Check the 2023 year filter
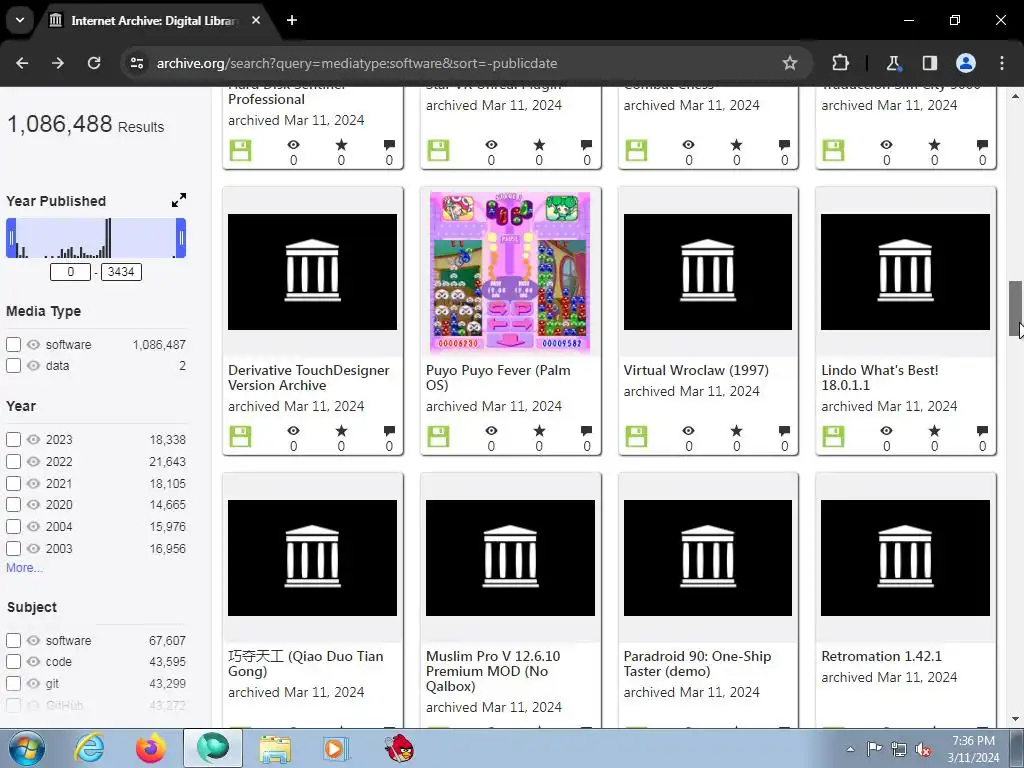This screenshot has width=1024, height=768. (x=13, y=440)
